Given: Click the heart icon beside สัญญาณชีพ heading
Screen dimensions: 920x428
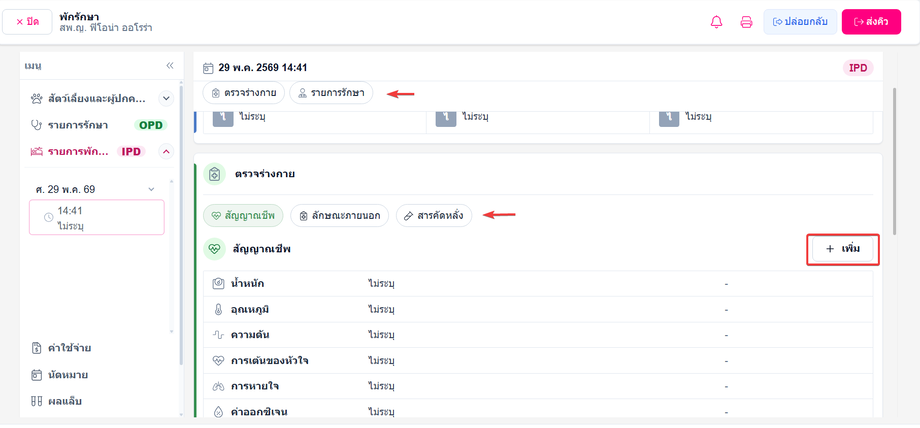Looking at the screenshot, I should click(214, 249).
